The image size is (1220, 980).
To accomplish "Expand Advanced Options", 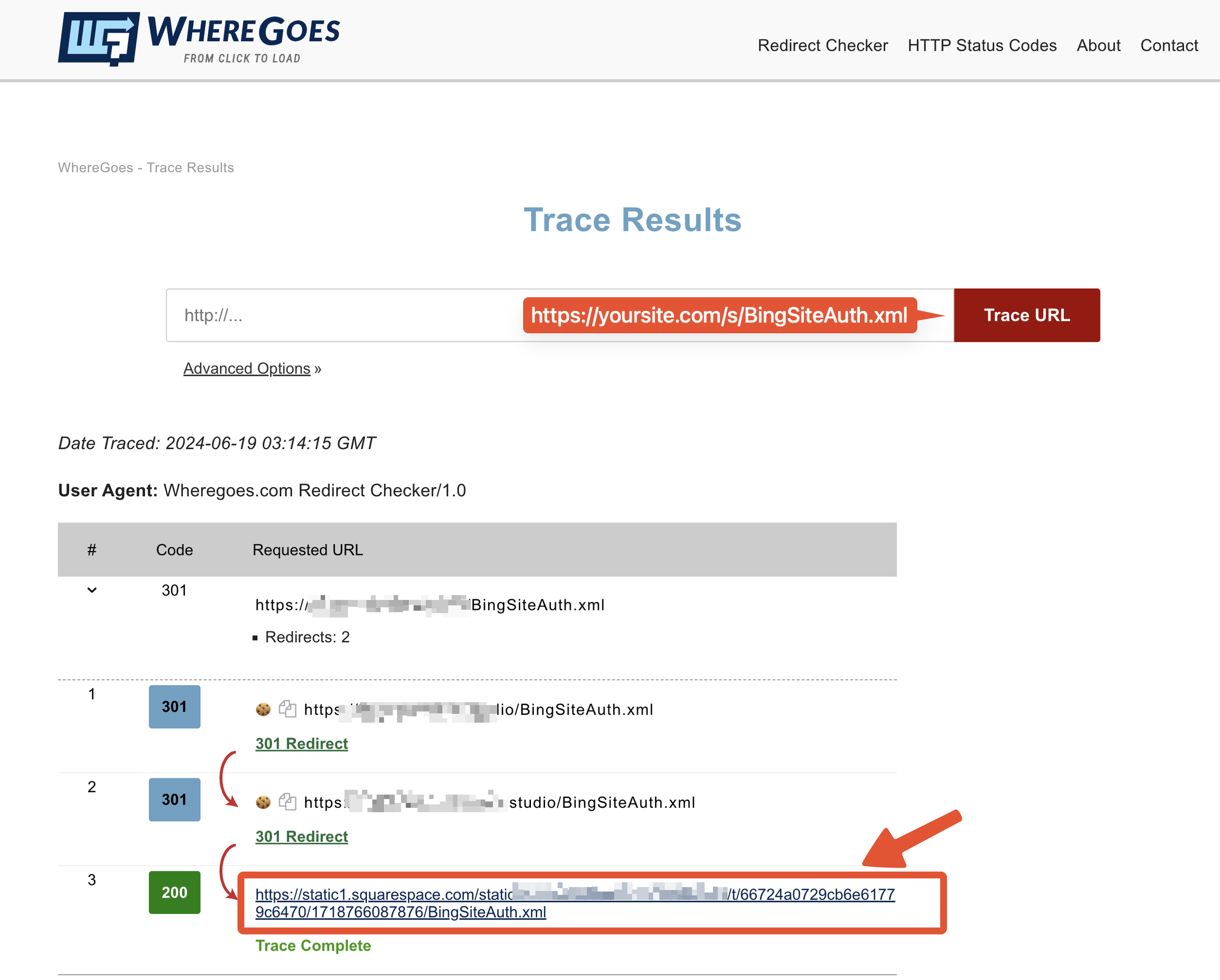I will tap(247, 368).
